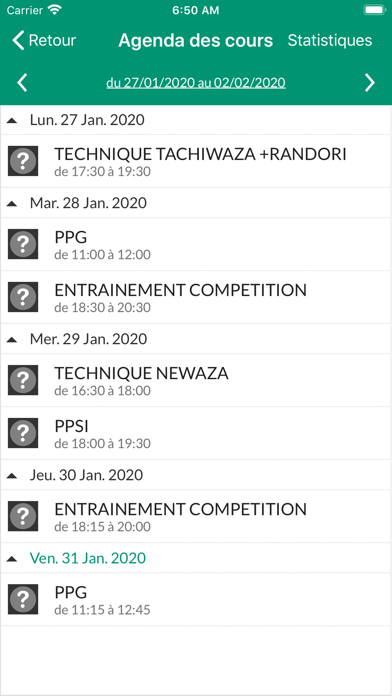Go to previous week with left arrow
This screenshot has height=696, width=392.
(x=22, y=83)
